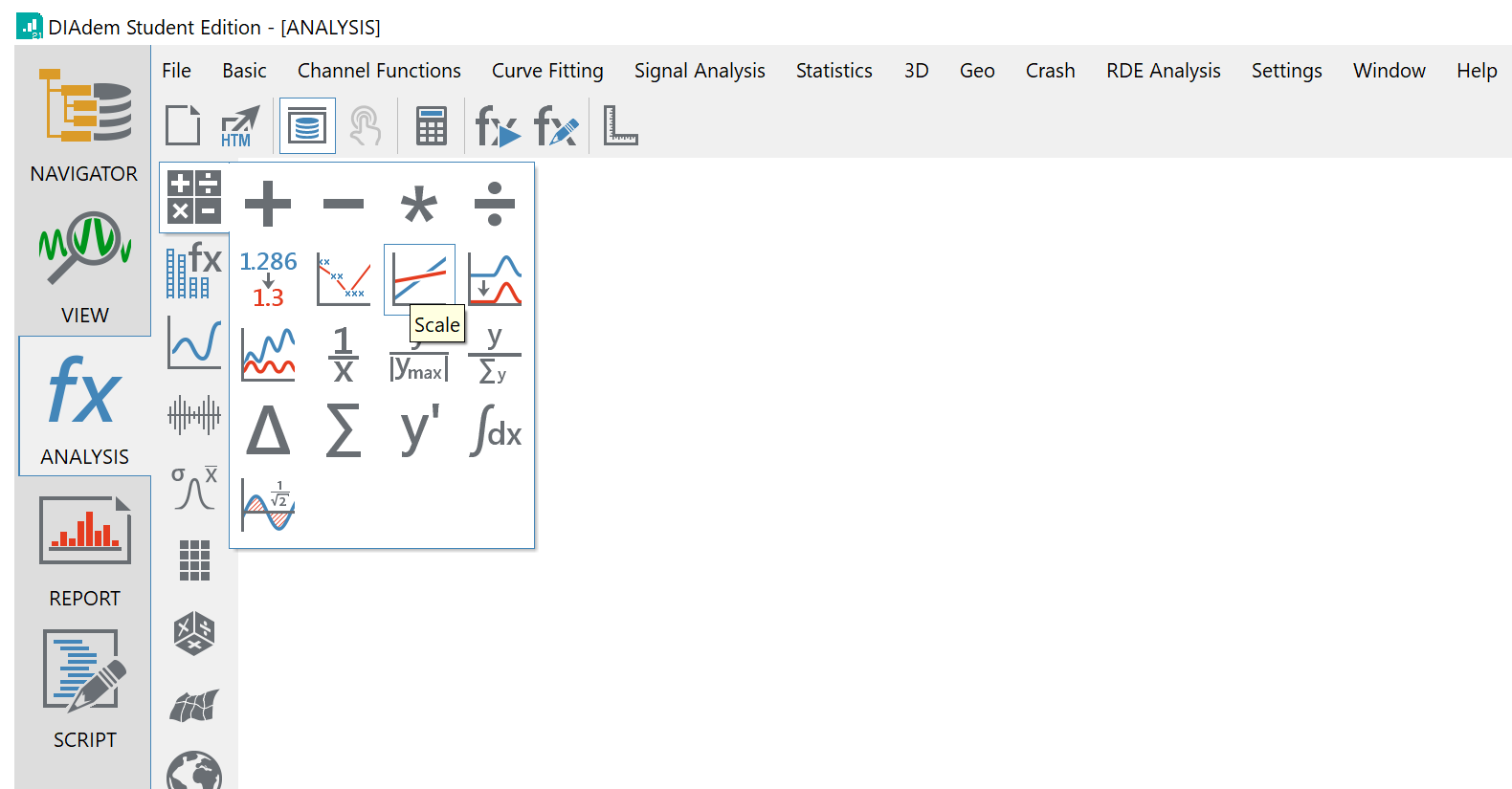1512x789 pixels.
Task: Select the blue and red waveform icon
Action: 268,355
